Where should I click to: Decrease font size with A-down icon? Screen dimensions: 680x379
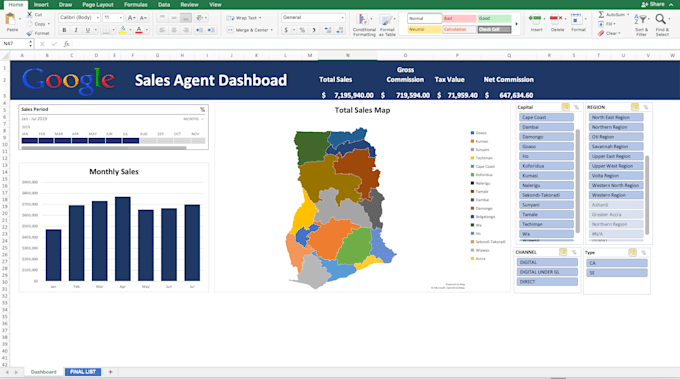(x=143, y=18)
